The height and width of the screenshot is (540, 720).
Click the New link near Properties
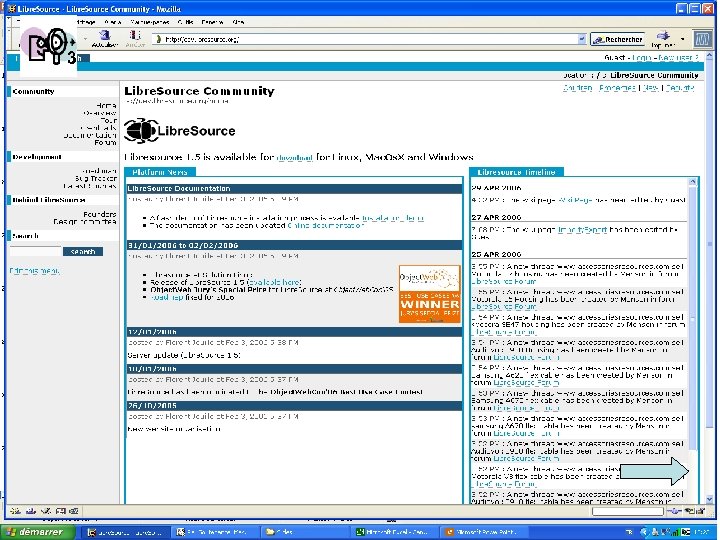click(651, 87)
